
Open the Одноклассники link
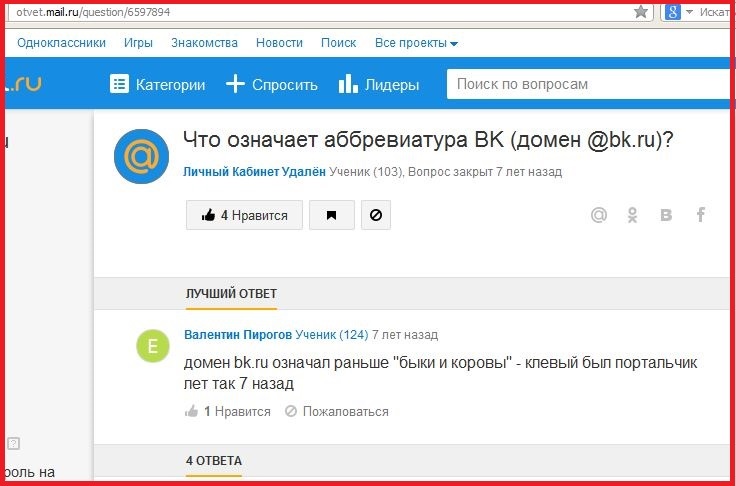tap(61, 43)
